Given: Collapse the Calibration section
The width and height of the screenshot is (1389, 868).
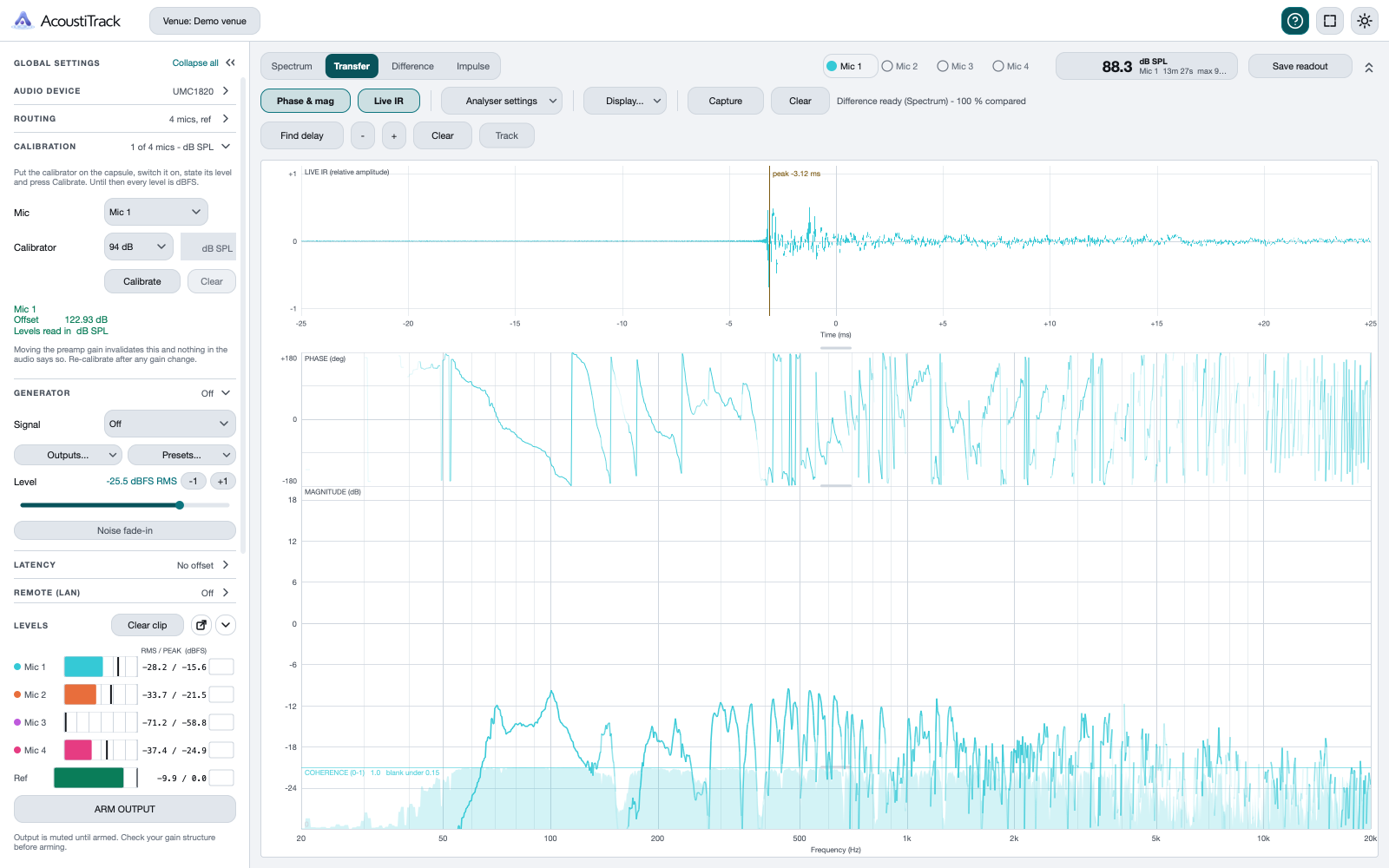Looking at the screenshot, I should (125, 146).
